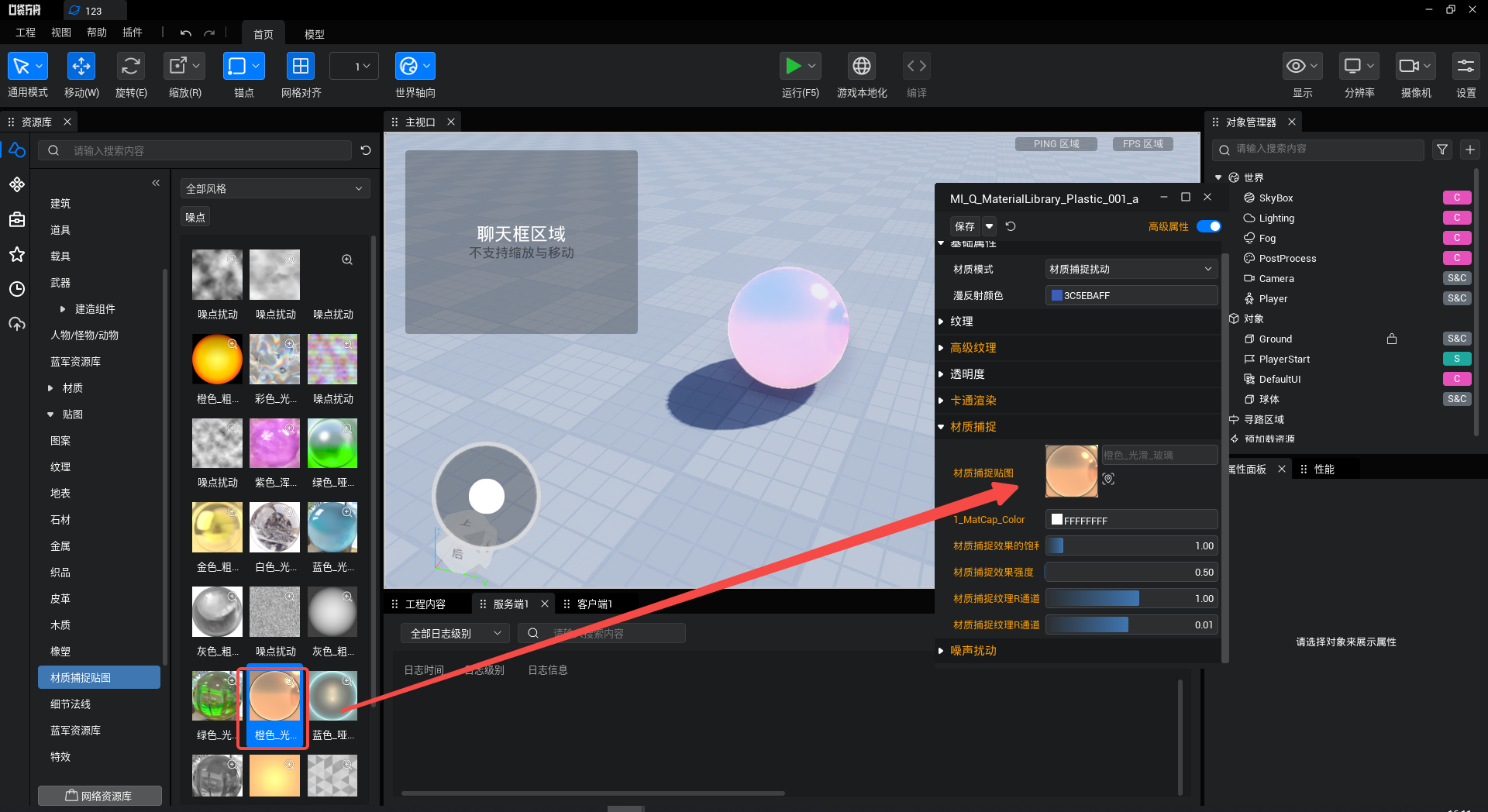Image resolution: width=1488 pixels, height=812 pixels.
Task: Open the 视图 menu
Action: [61, 33]
